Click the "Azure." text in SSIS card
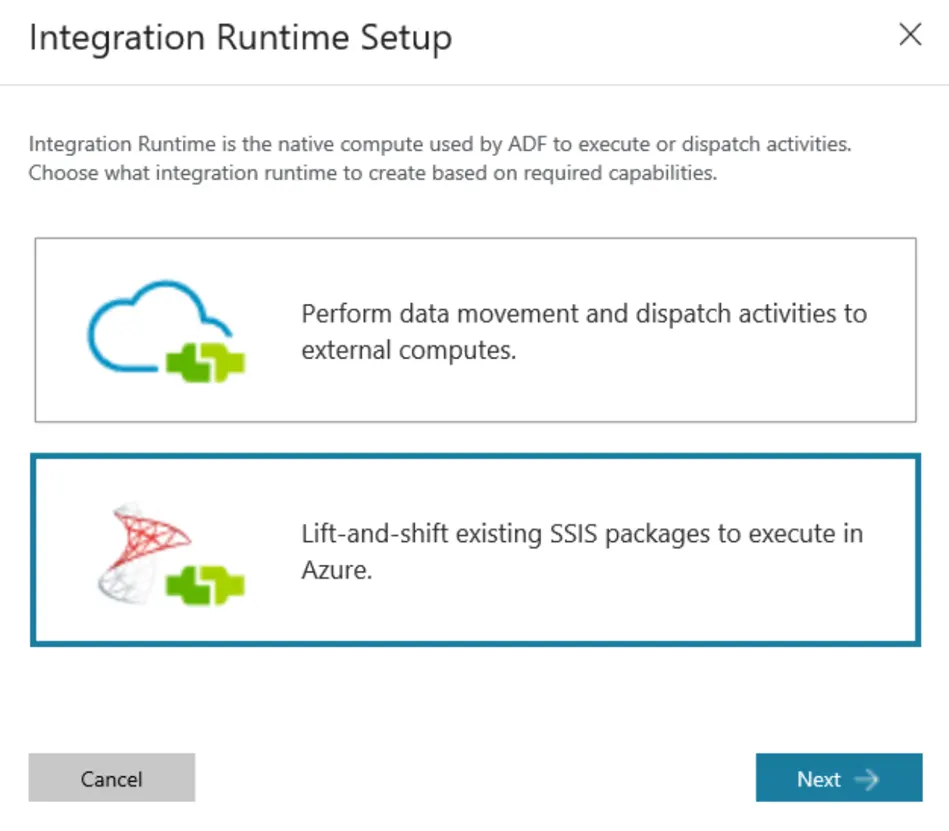The width and height of the screenshot is (949, 831). click(337, 572)
